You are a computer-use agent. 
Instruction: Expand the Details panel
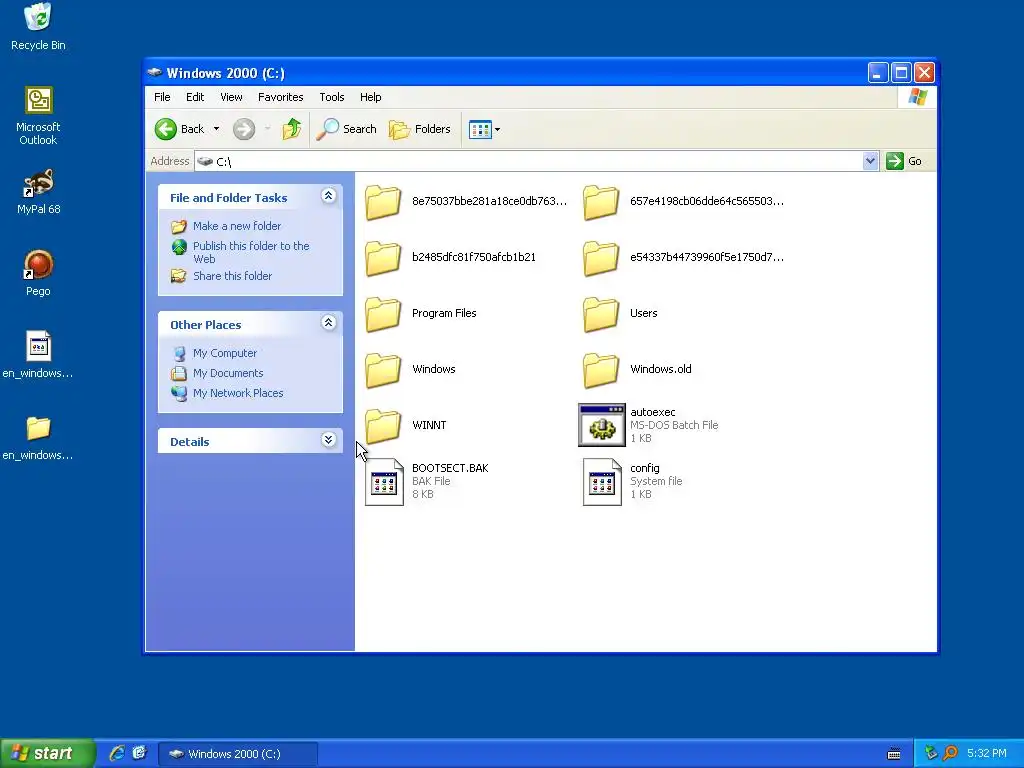328,440
